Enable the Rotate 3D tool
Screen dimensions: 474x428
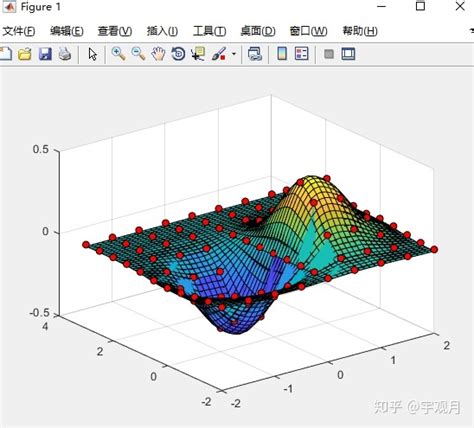pos(178,54)
